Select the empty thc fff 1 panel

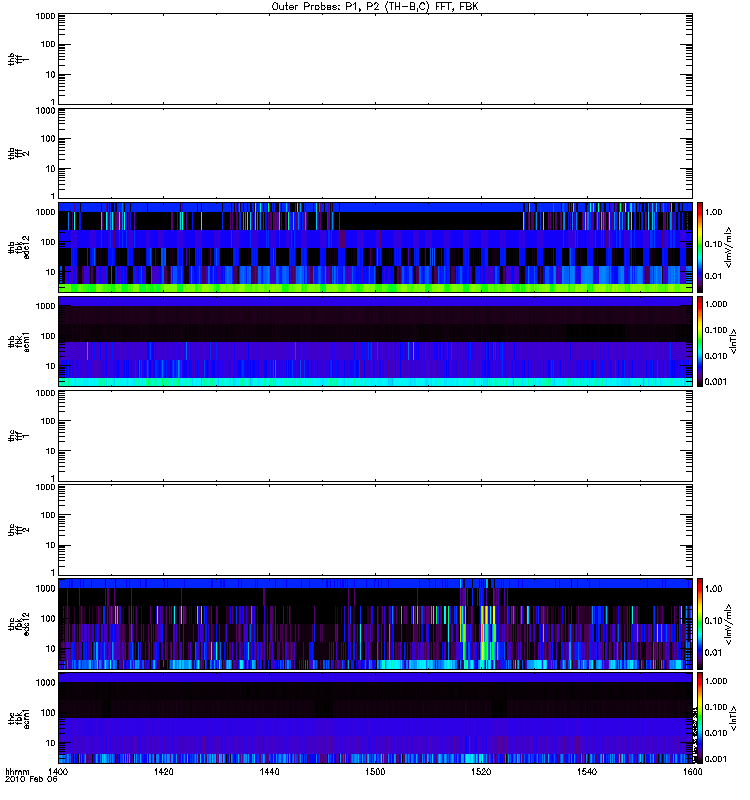tap(376, 436)
